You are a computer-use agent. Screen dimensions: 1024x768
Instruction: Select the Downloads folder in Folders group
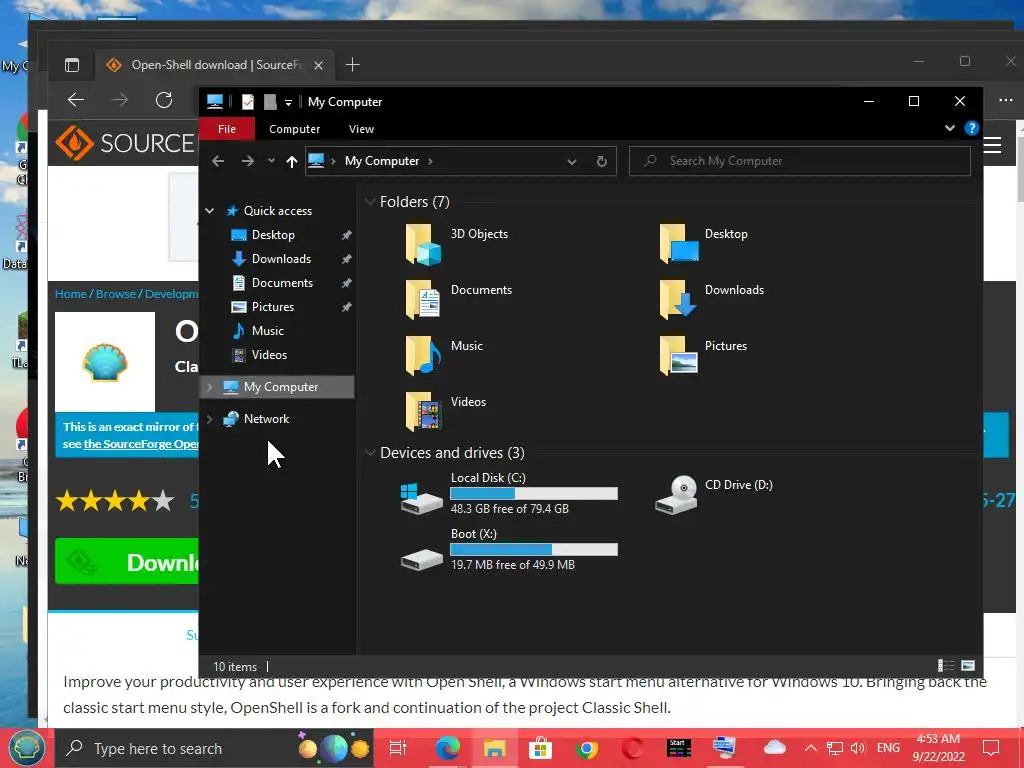pos(712,300)
